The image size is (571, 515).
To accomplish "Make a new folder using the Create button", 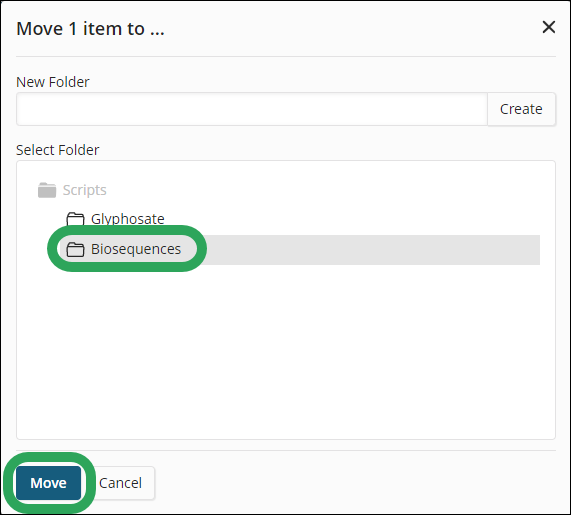I will coord(521,109).
